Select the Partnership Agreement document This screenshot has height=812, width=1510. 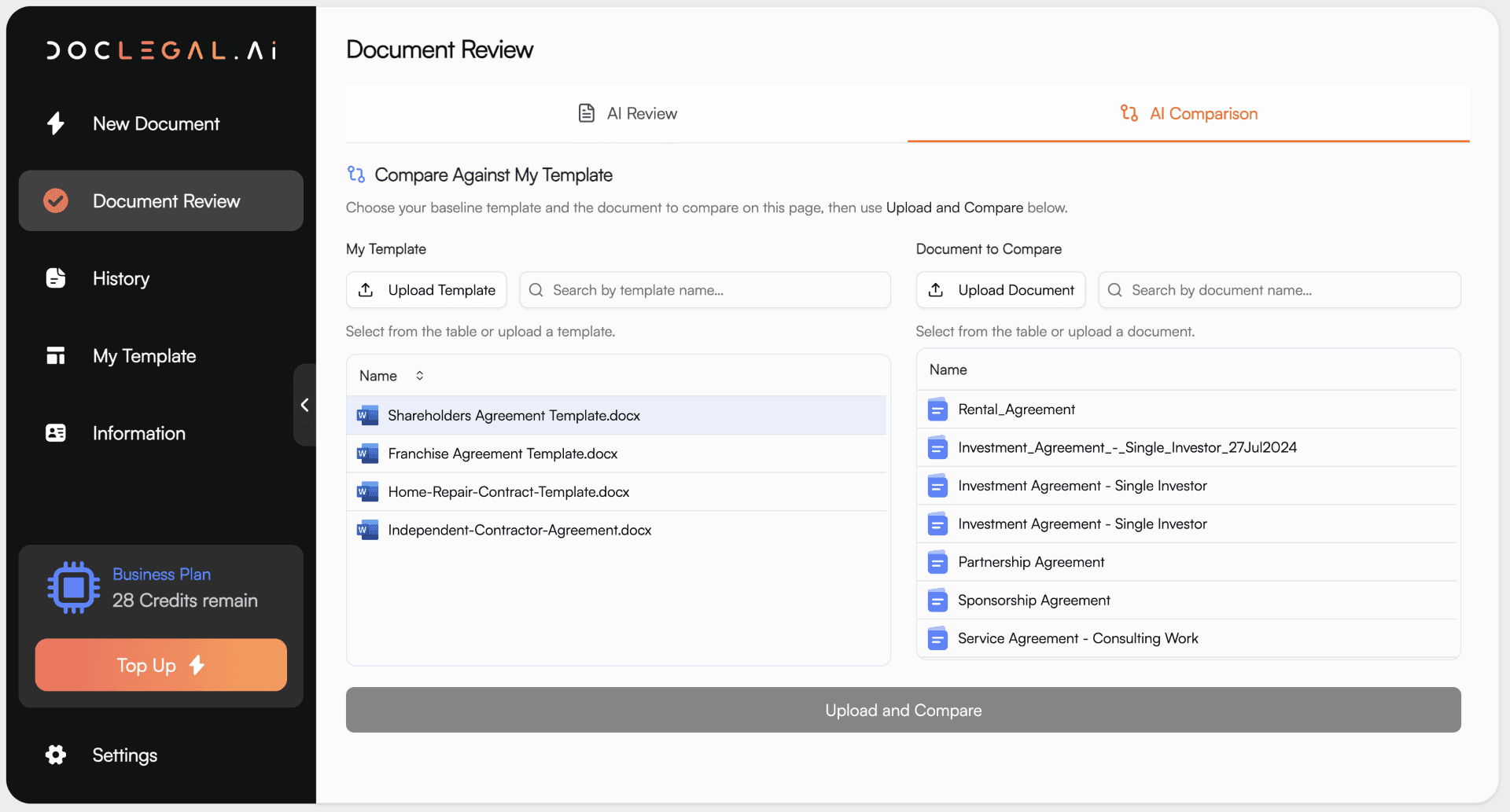click(x=1188, y=562)
